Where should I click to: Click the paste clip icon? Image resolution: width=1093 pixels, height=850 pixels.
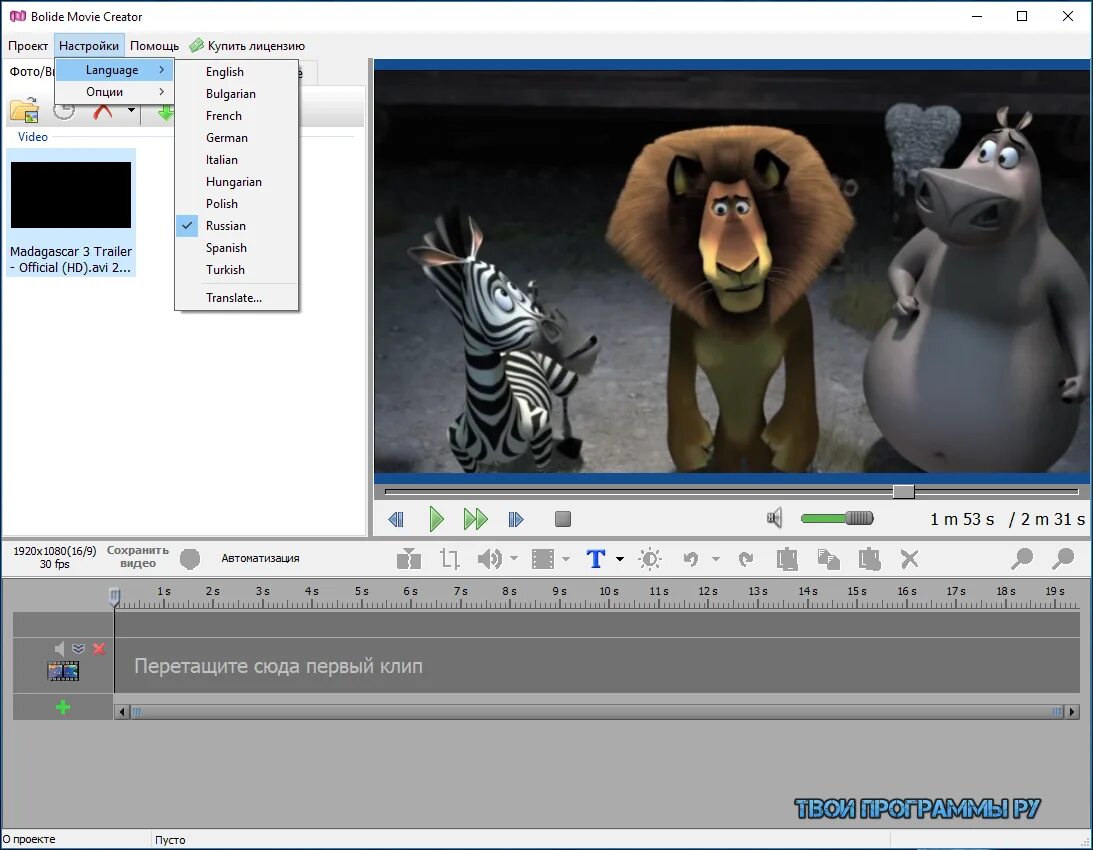click(x=869, y=559)
